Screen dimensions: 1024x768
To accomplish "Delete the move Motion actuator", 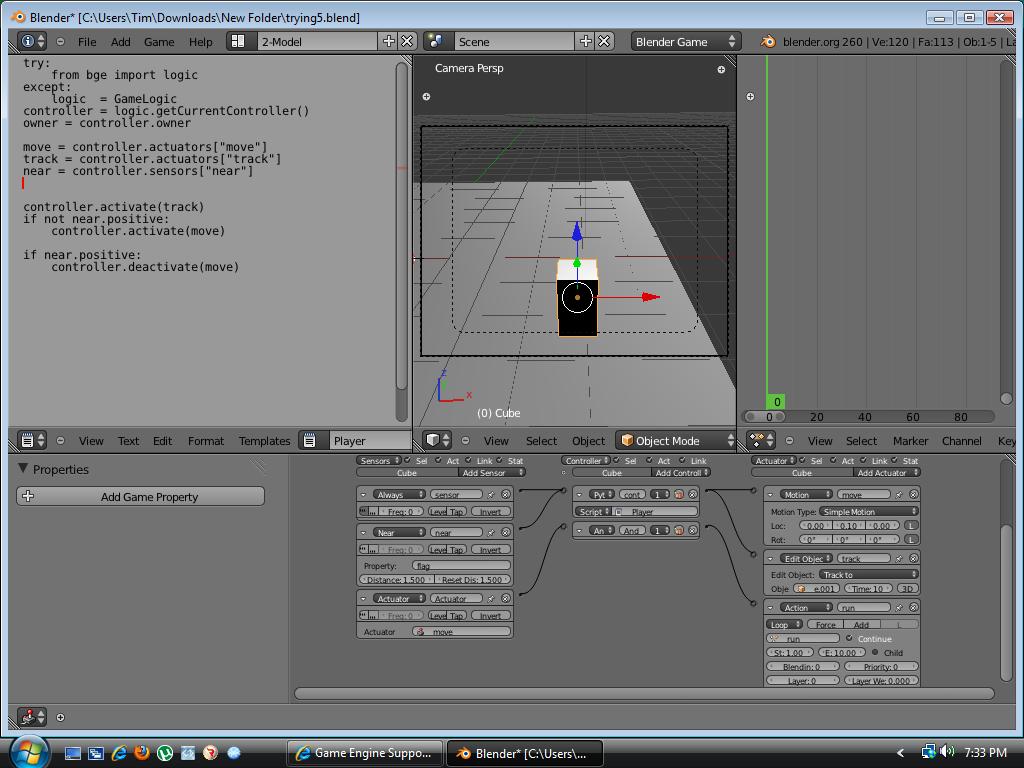I will point(914,494).
